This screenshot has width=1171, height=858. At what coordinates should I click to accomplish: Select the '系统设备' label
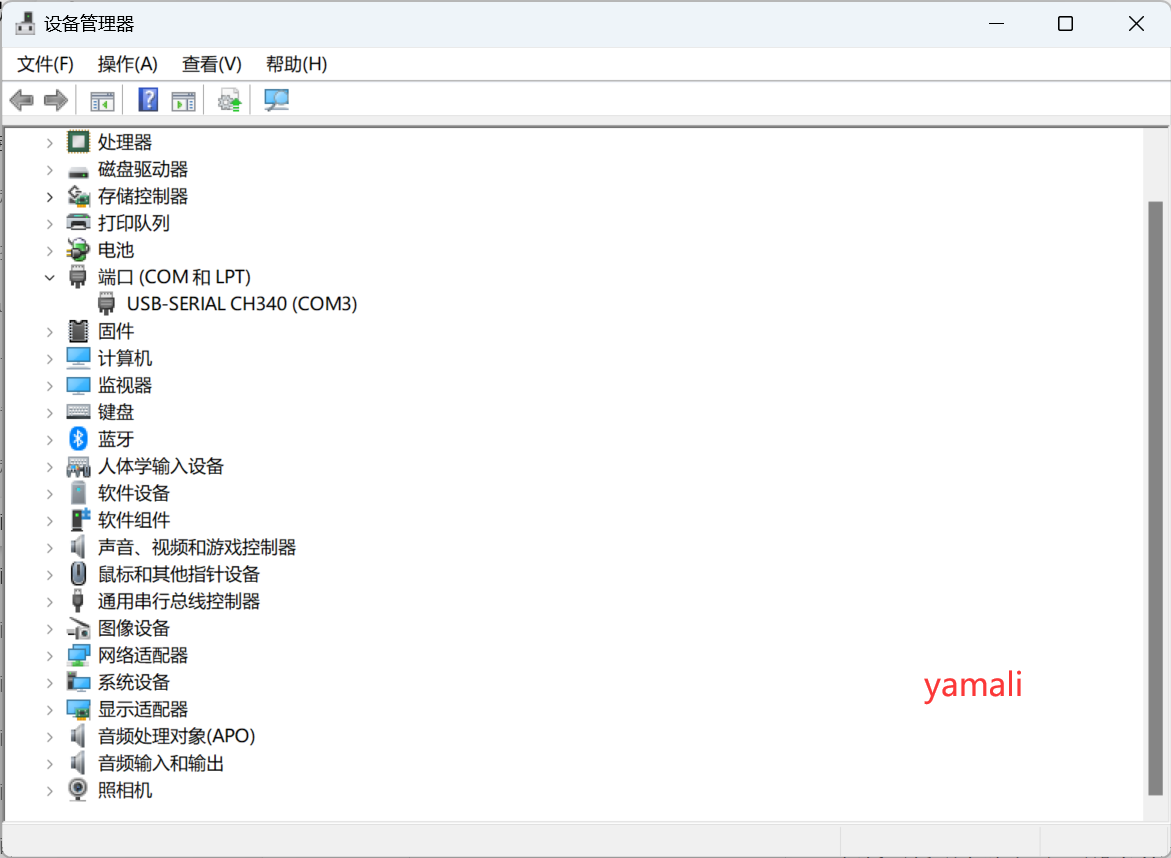click(134, 683)
